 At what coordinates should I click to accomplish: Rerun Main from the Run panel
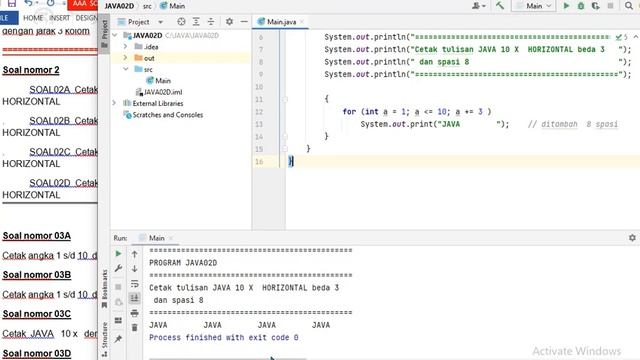pyautogui.click(x=118, y=254)
